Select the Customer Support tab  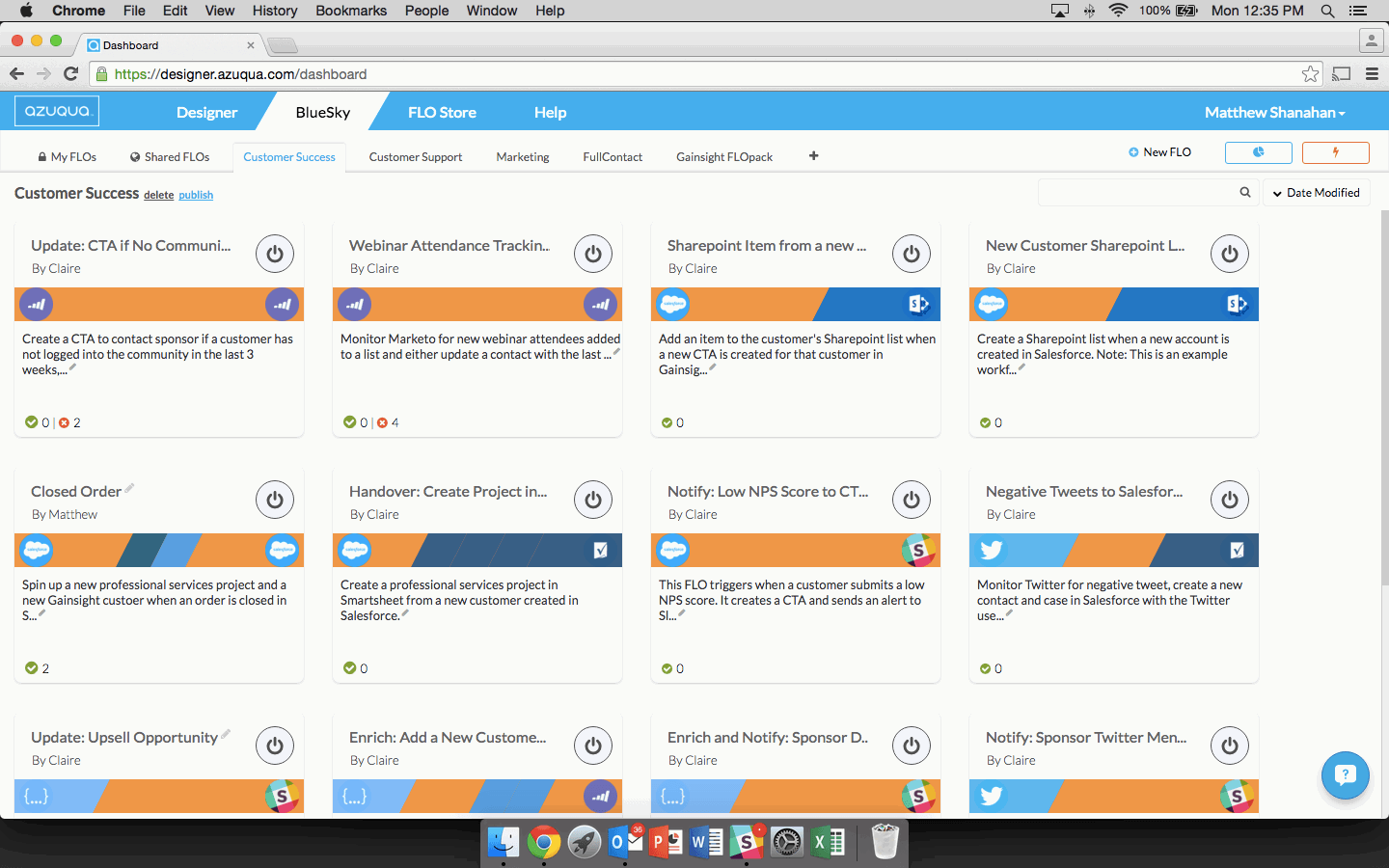click(416, 156)
